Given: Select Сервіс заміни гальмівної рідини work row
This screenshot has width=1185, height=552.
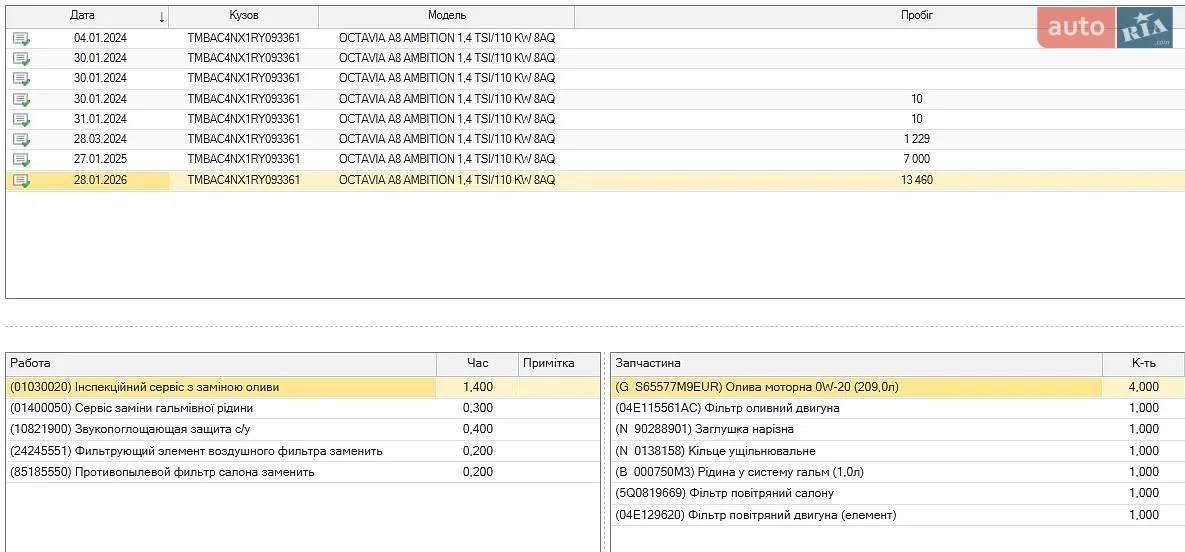Looking at the screenshot, I should click(x=302, y=408).
